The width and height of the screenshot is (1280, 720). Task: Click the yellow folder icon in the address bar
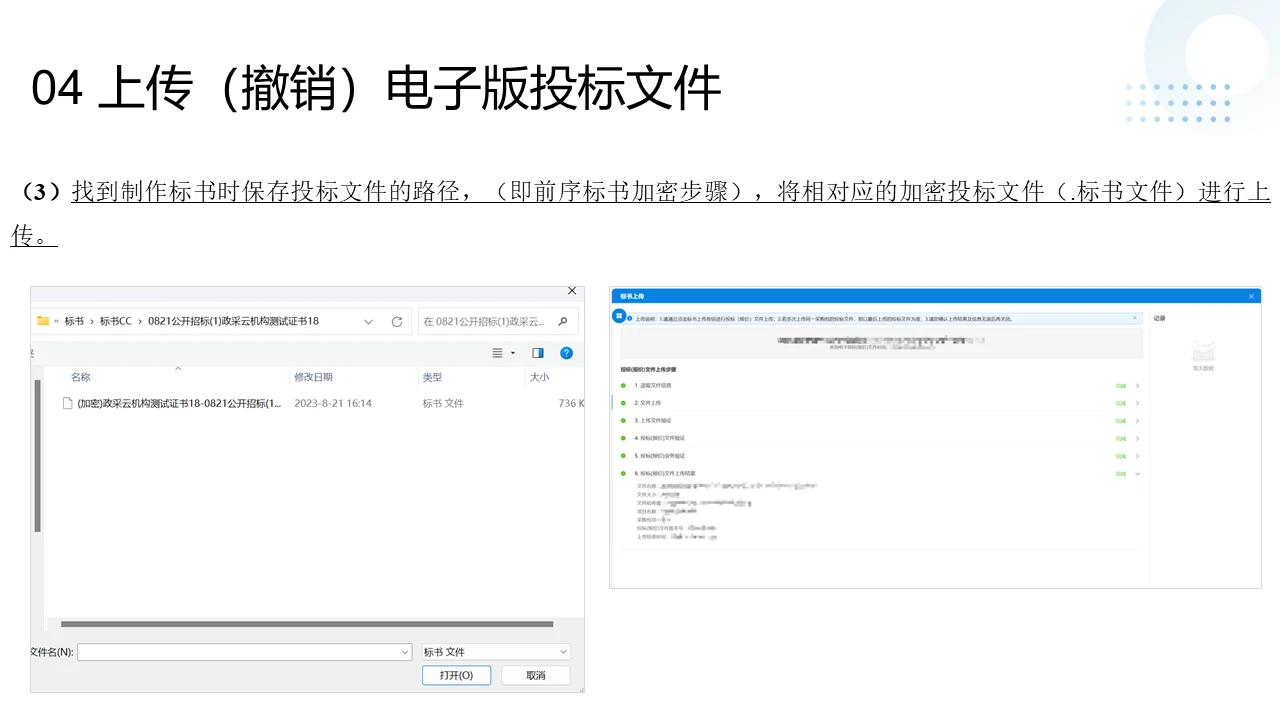click(x=43, y=321)
